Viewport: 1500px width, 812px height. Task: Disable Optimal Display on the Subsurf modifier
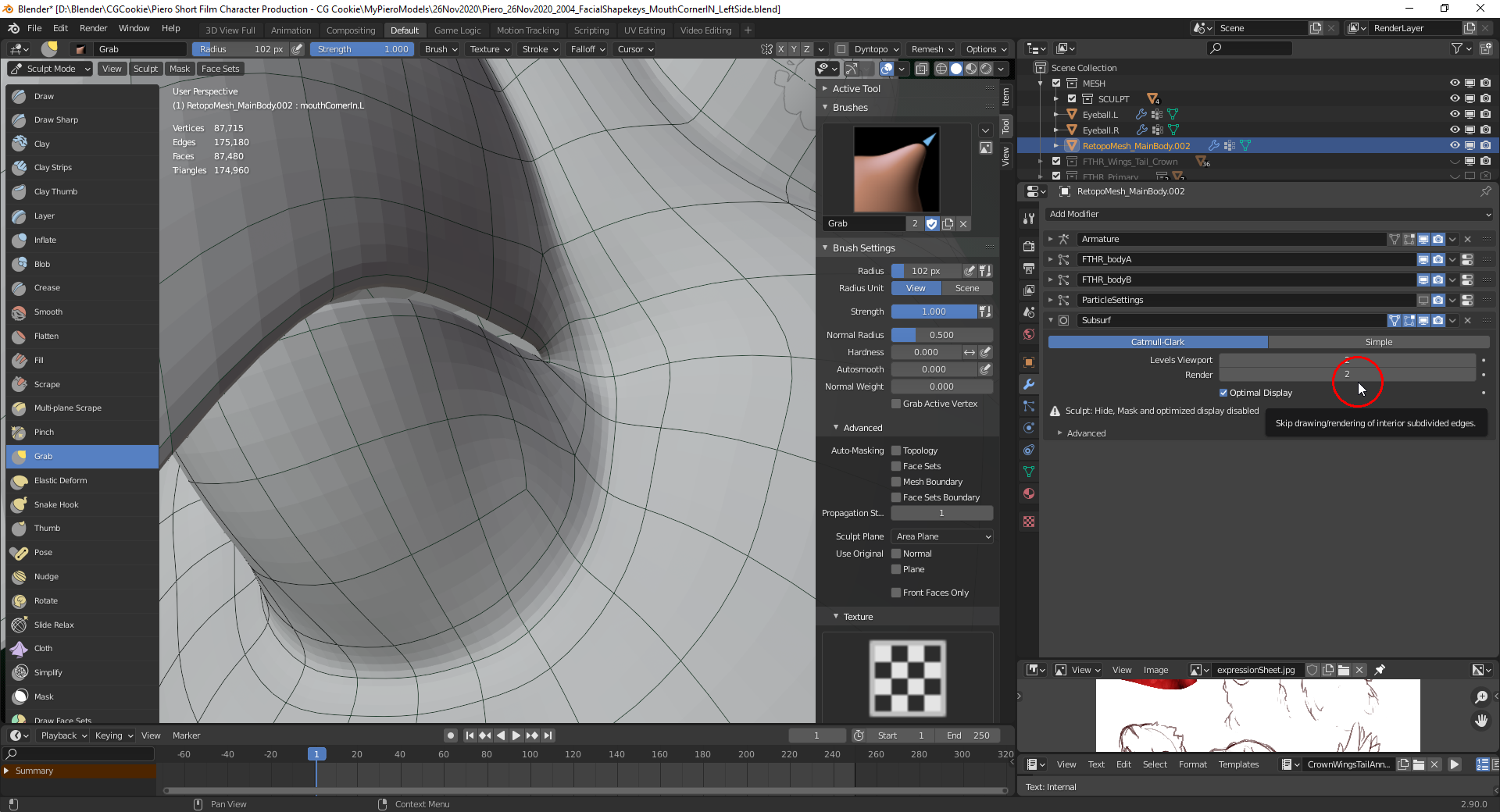click(1224, 393)
